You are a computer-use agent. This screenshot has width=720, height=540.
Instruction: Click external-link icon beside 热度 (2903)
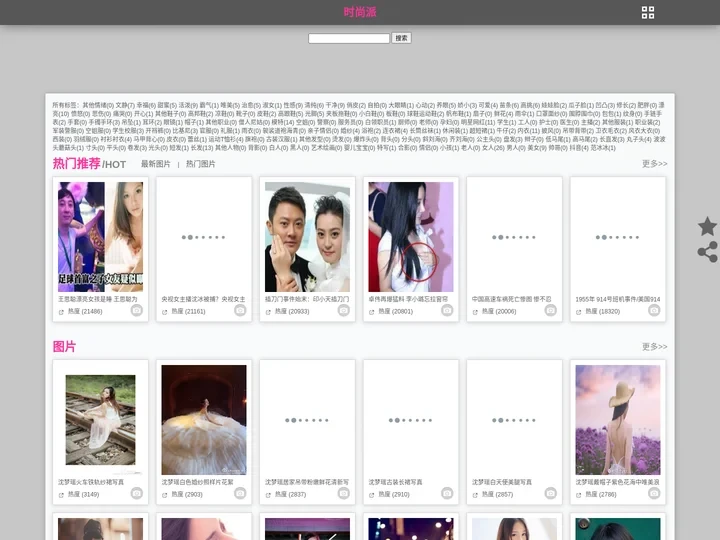pyautogui.click(x=164, y=495)
